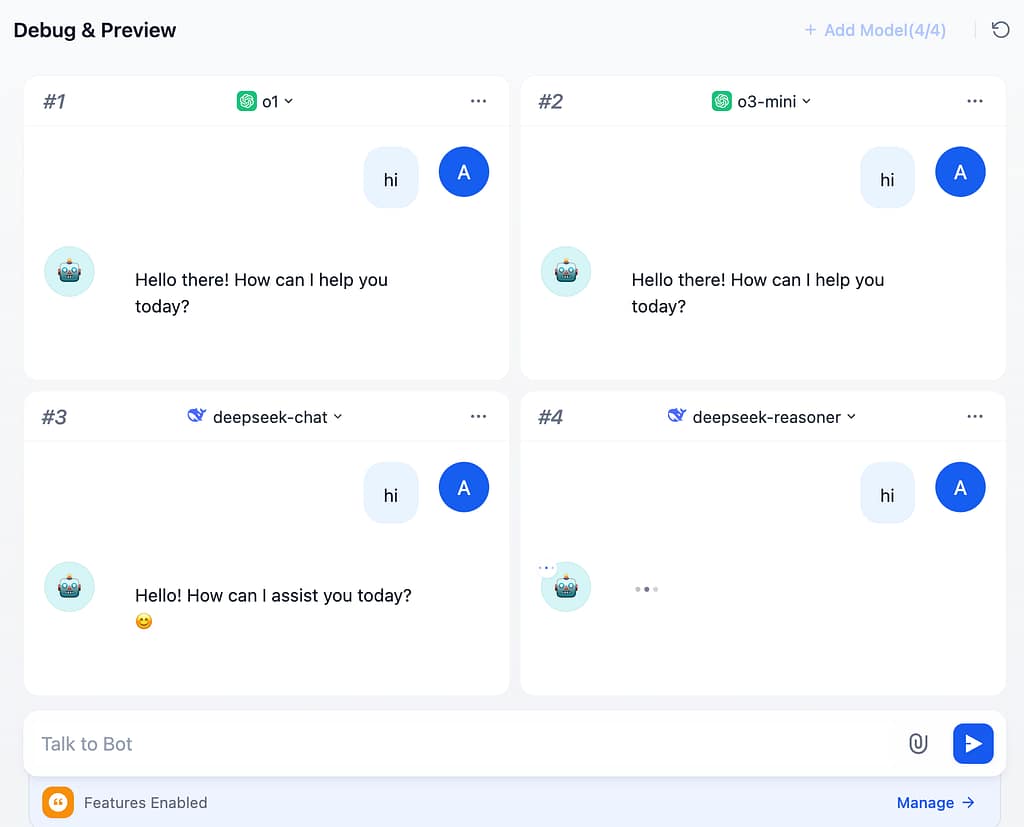Open the o3-mini model selector
The width and height of the screenshot is (1024, 827).
pyautogui.click(x=762, y=101)
